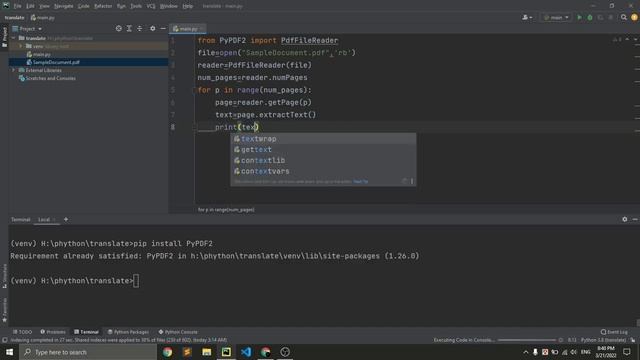Open the File menu
Viewport: 640px width, 360px height.
click(18, 6)
